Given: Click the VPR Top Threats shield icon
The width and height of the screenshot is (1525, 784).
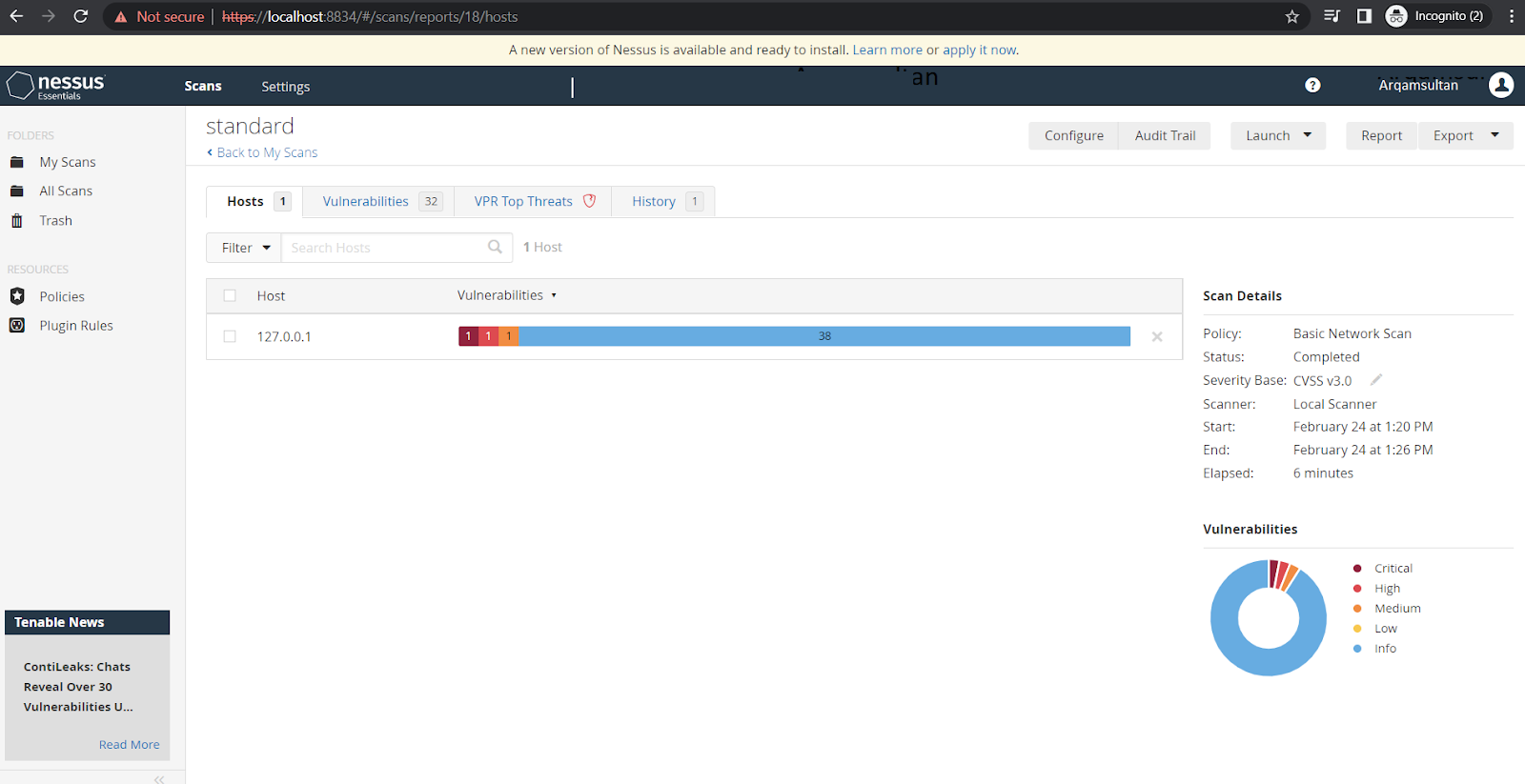Looking at the screenshot, I should [x=589, y=201].
